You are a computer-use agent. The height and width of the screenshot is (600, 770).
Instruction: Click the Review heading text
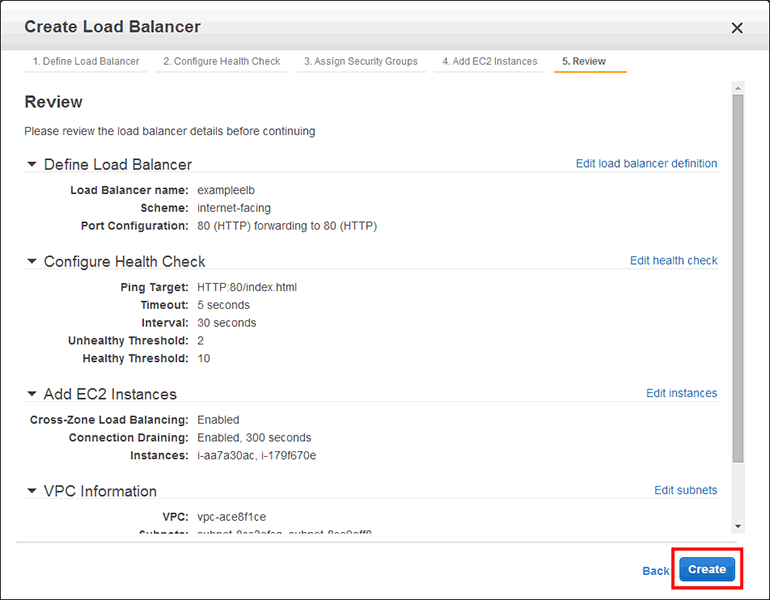click(x=53, y=102)
